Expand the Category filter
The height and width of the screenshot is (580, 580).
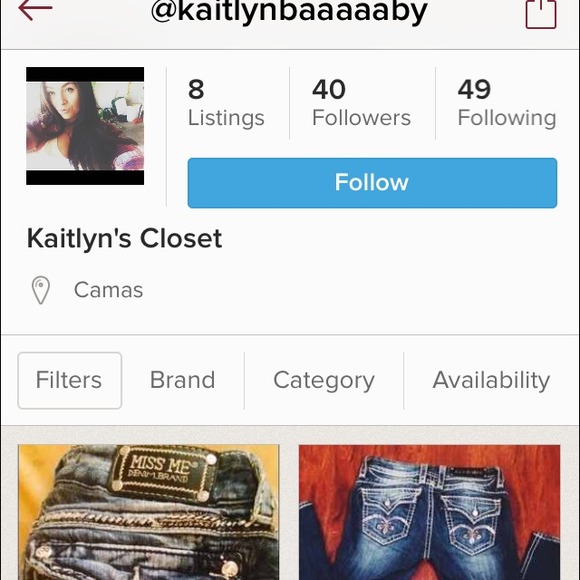click(x=324, y=381)
